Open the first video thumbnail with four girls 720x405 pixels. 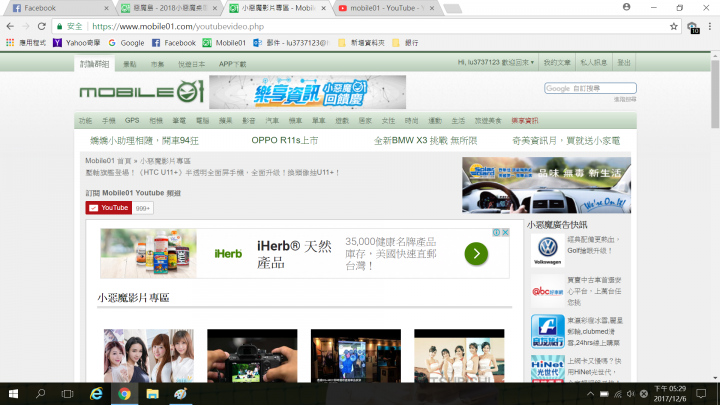coord(149,356)
